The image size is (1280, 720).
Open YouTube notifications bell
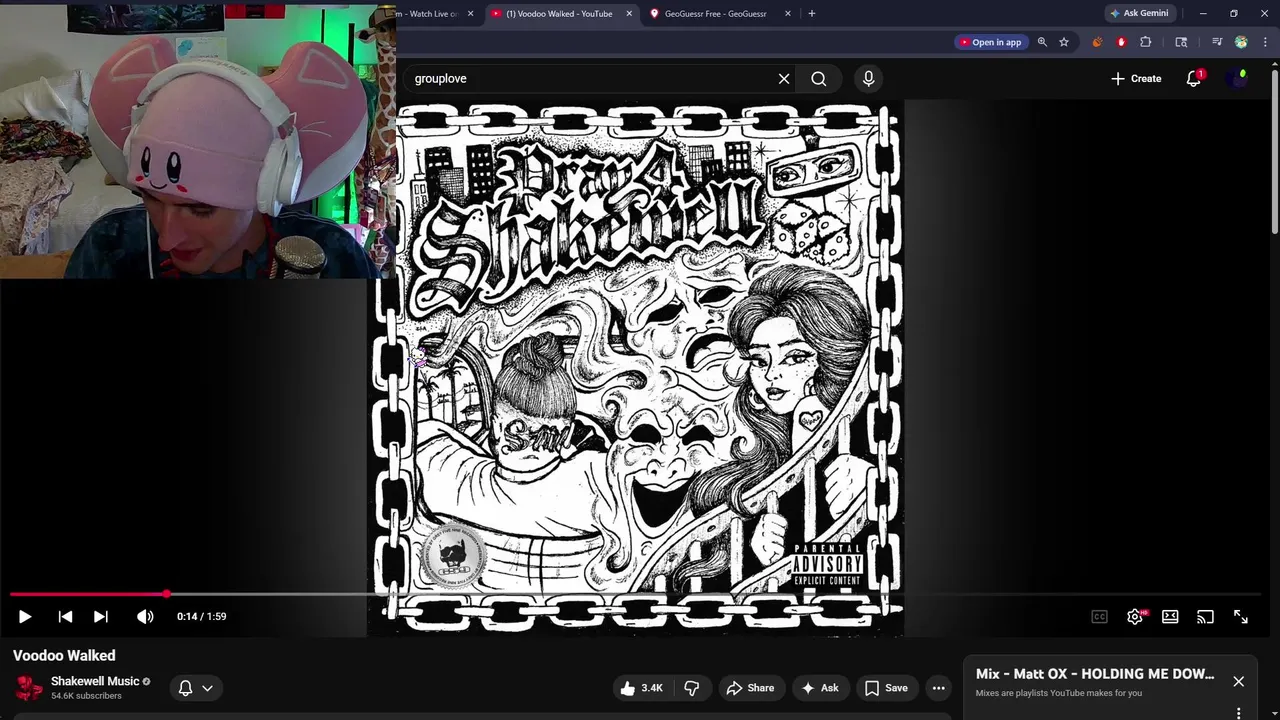pyautogui.click(x=1193, y=79)
